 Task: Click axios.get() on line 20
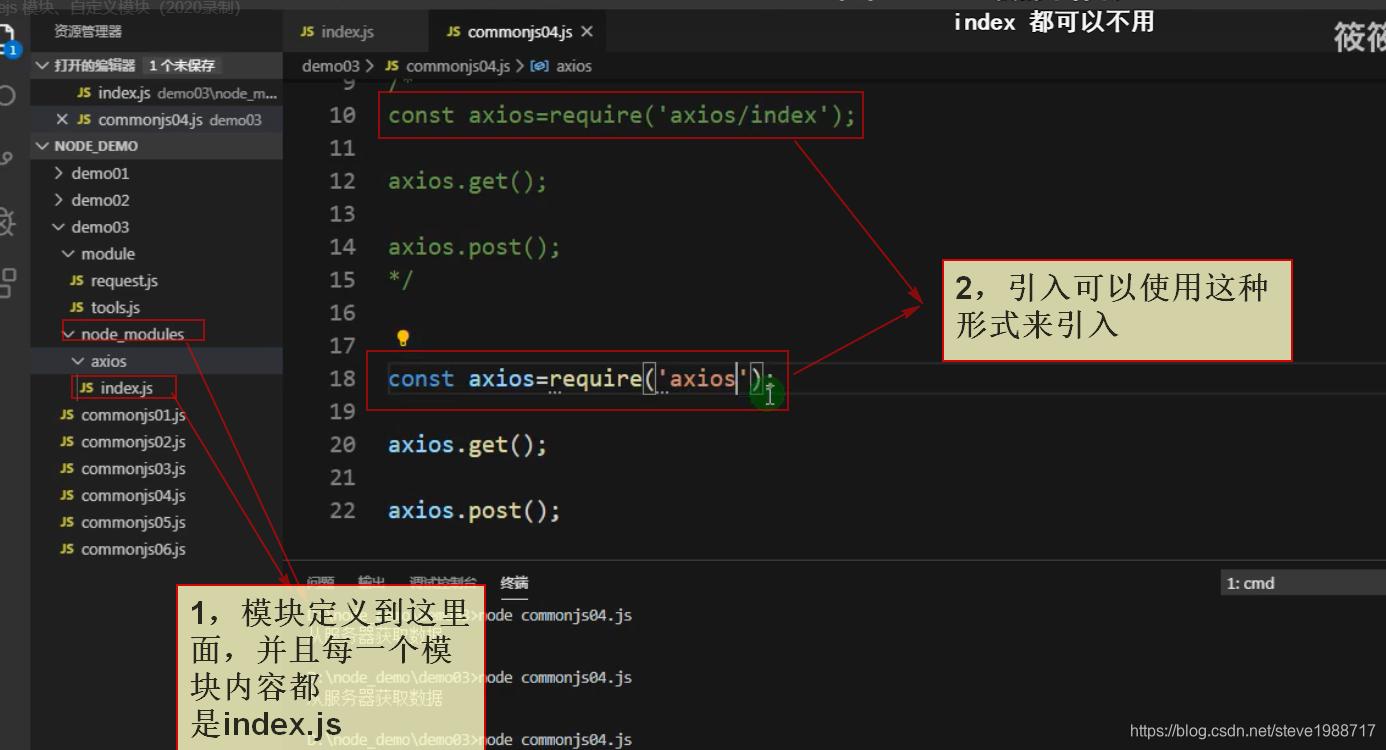click(468, 445)
